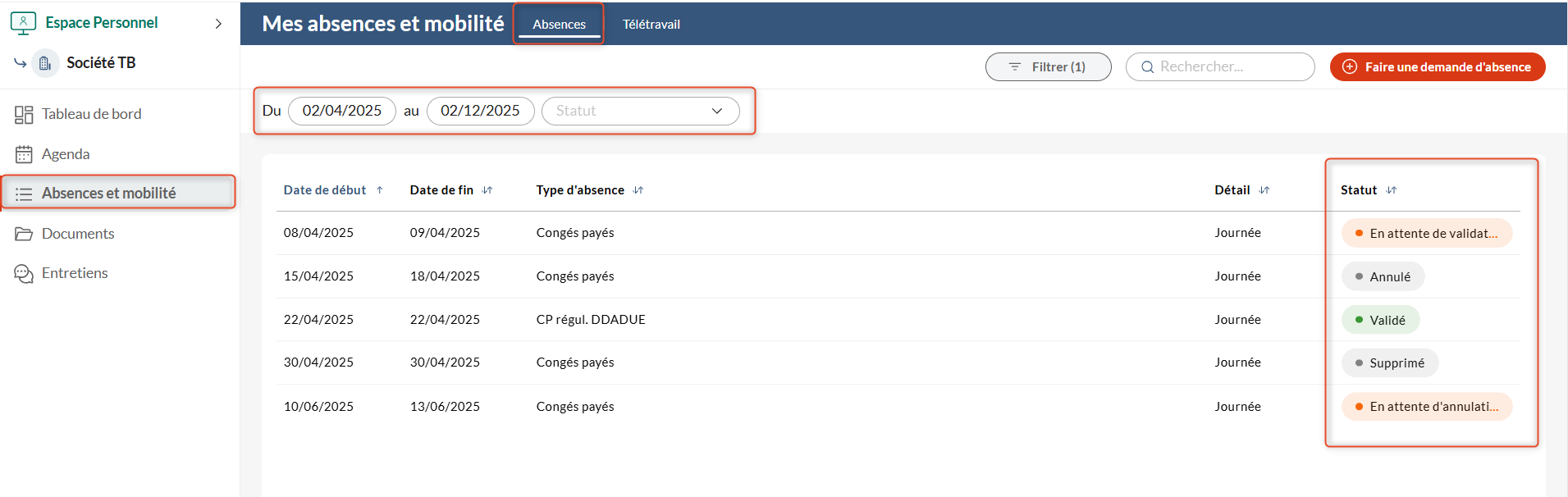Click the Statut column header text
This screenshot has height=497, width=1568.
coord(1359,190)
